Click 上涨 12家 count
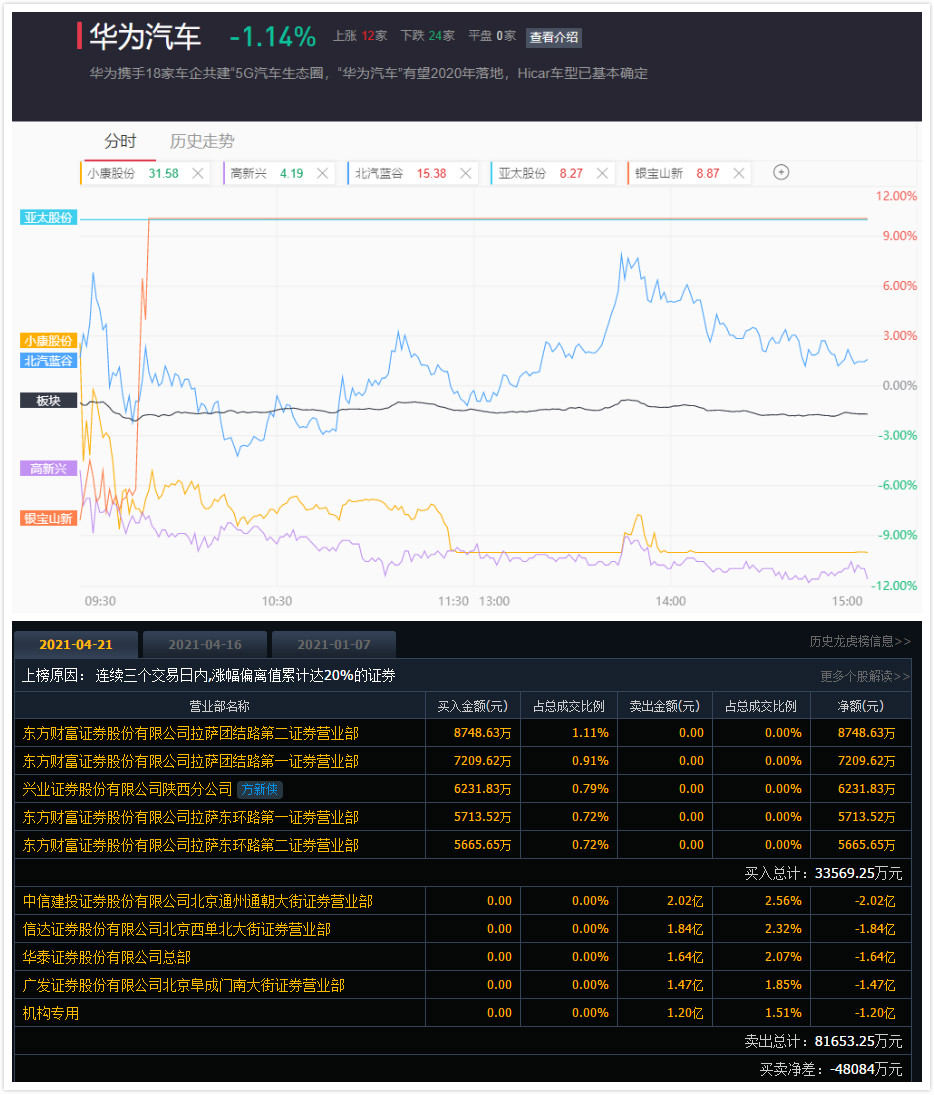The width and height of the screenshot is (934, 1095). (360, 36)
